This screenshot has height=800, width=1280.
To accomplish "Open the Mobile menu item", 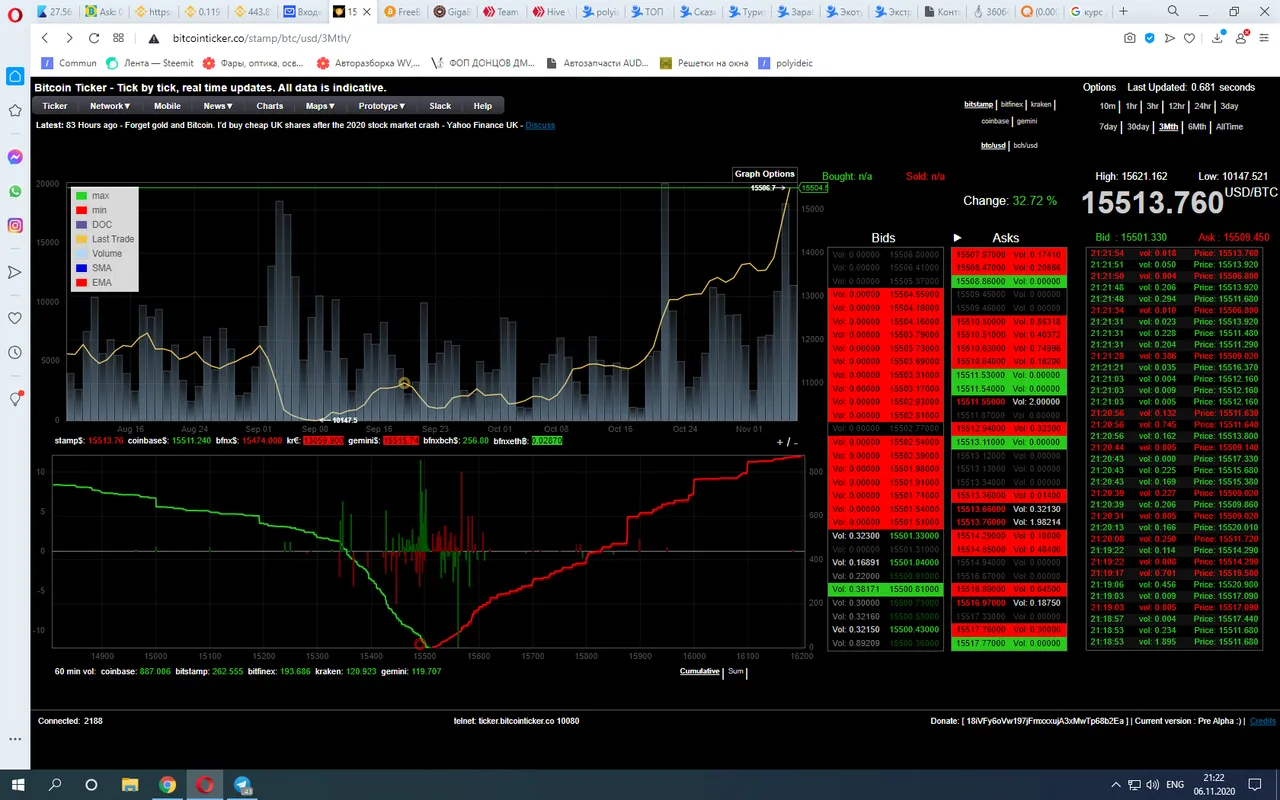I will coord(167,106).
